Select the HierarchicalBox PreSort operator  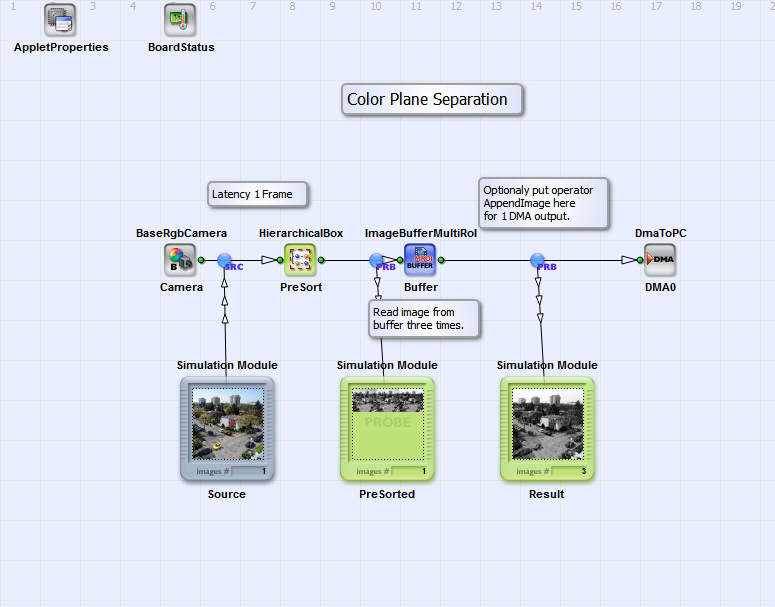pos(300,260)
